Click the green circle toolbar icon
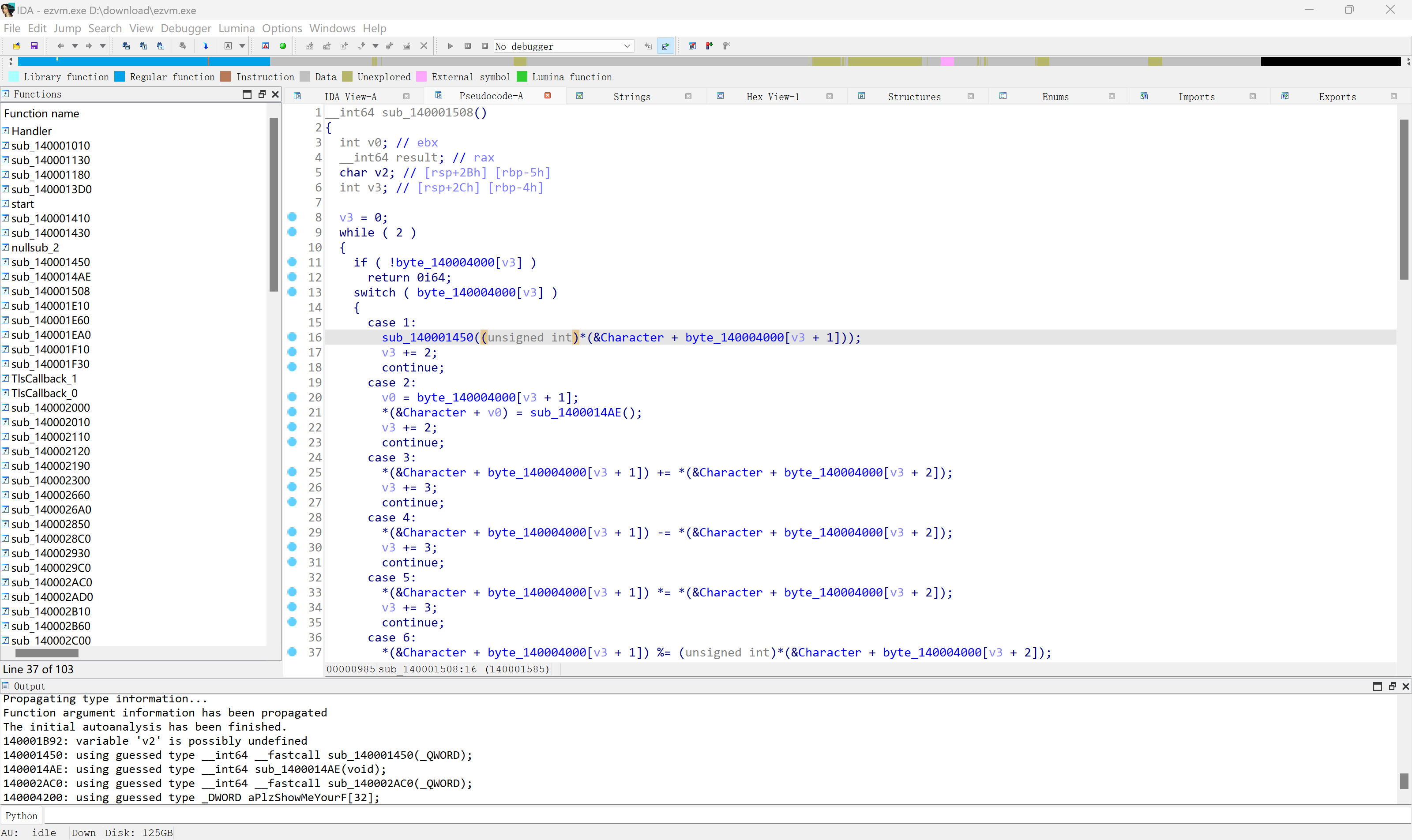Viewport: 1412px width, 840px height. pyautogui.click(x=282, y=46)
